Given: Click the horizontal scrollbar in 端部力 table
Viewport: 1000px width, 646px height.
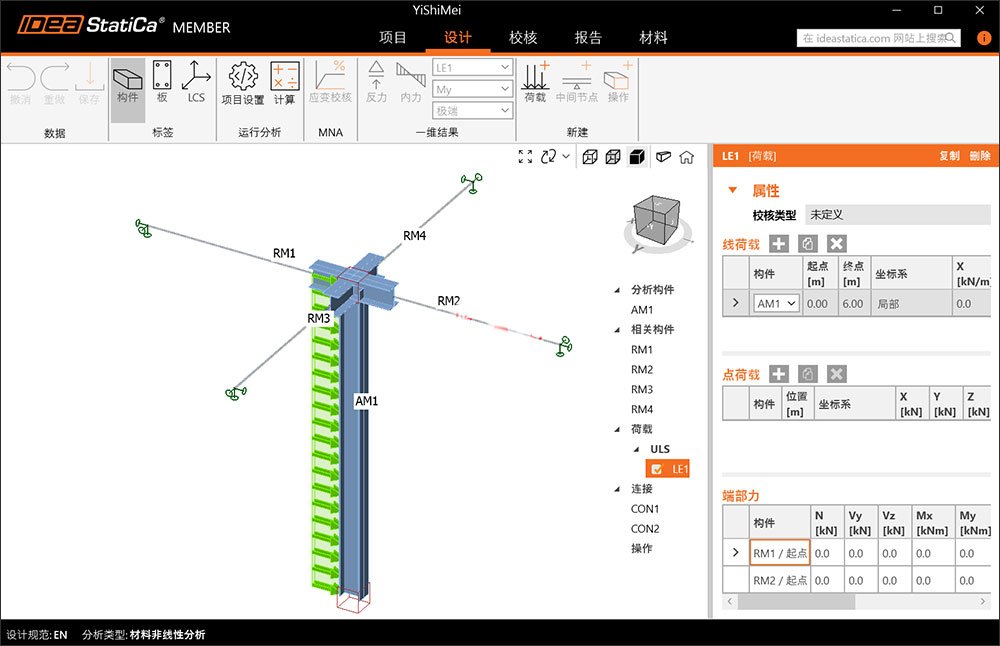Looking at the screenshot, I should click(x=796, y=601).
